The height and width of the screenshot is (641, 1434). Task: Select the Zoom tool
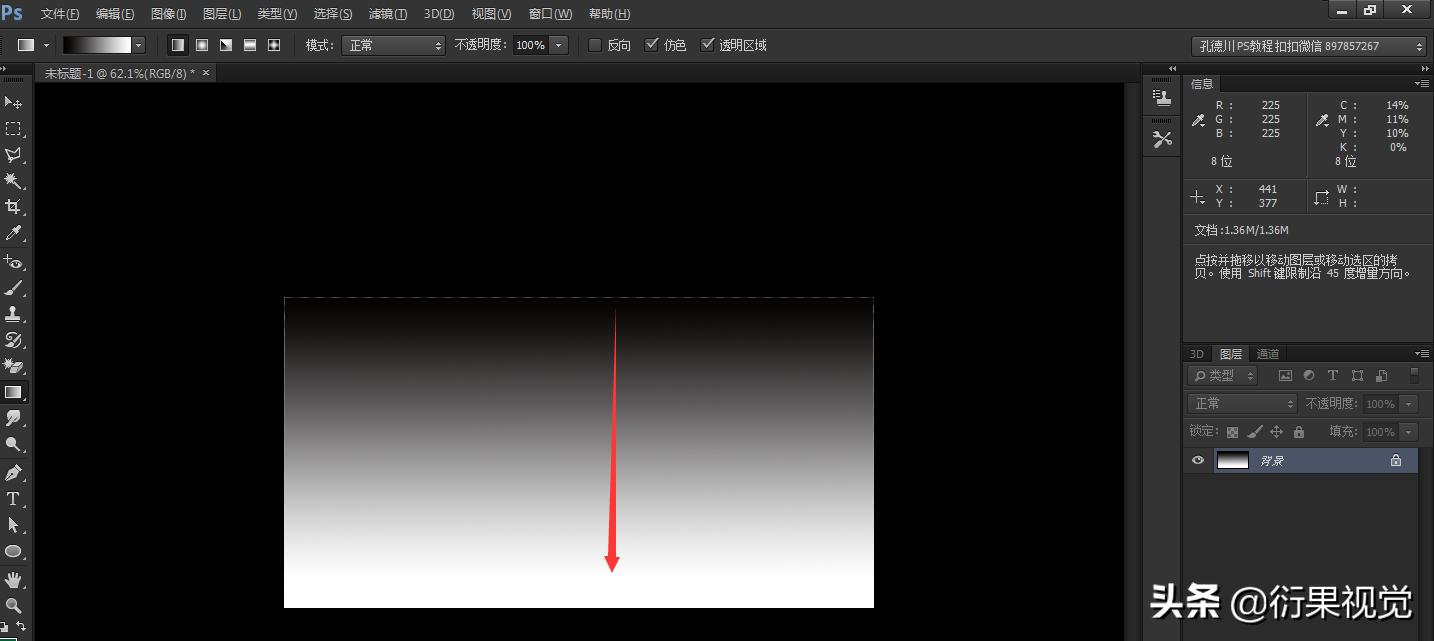[x=14, y=605]
